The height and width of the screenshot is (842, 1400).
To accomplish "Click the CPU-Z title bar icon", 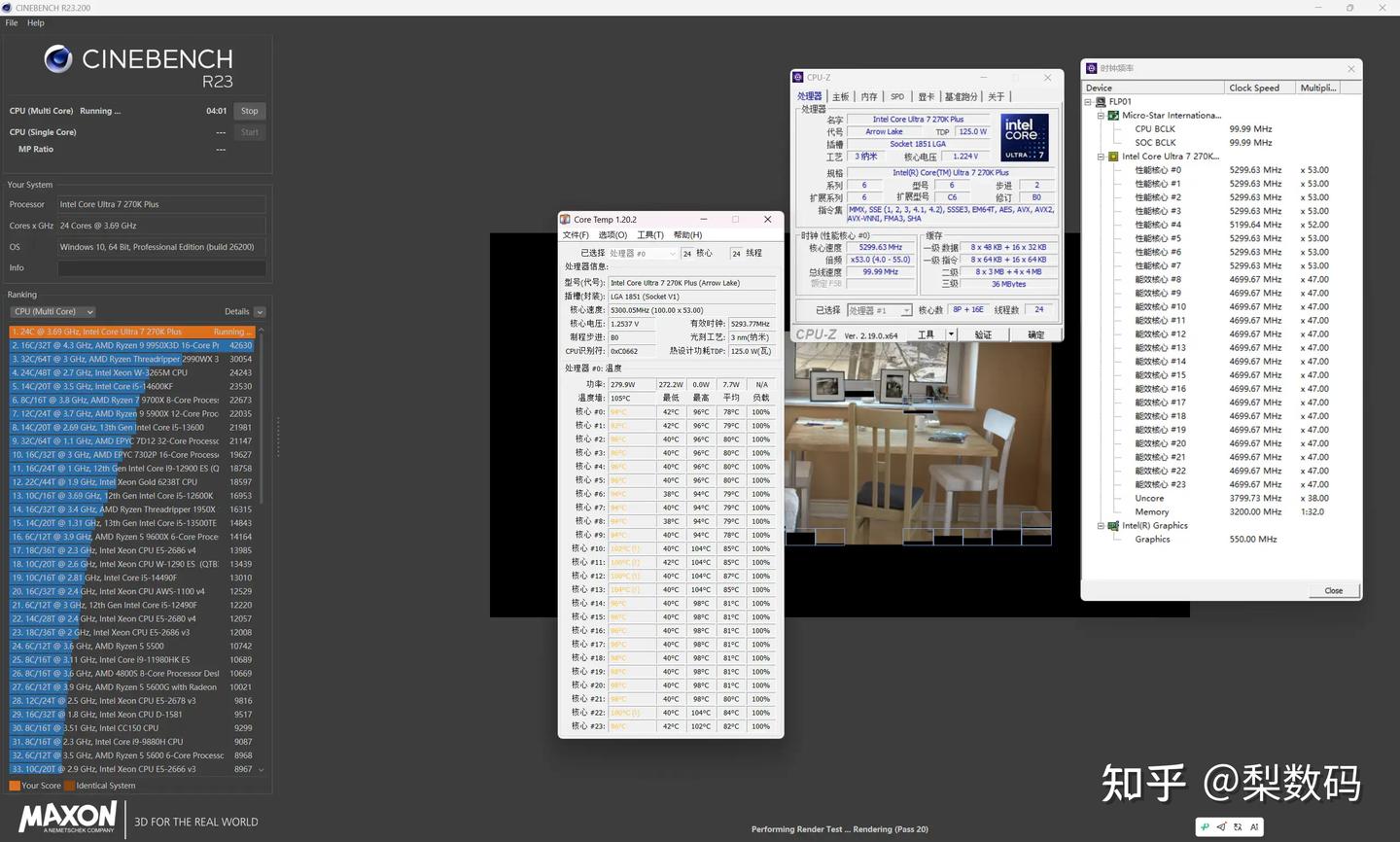I will [x=798, y=78].
